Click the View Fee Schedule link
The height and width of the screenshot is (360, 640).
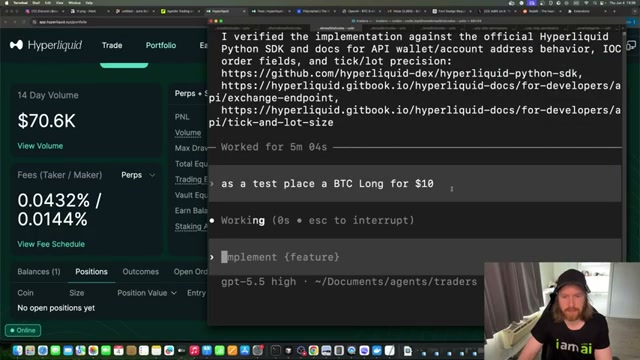click(x=51, y=244)
